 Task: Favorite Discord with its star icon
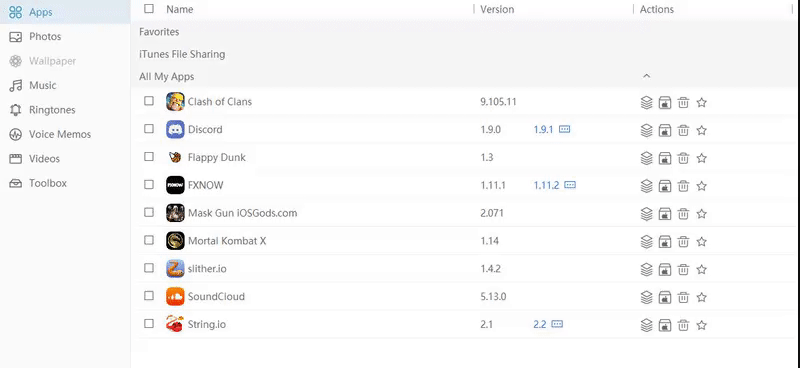click(702, 130)
